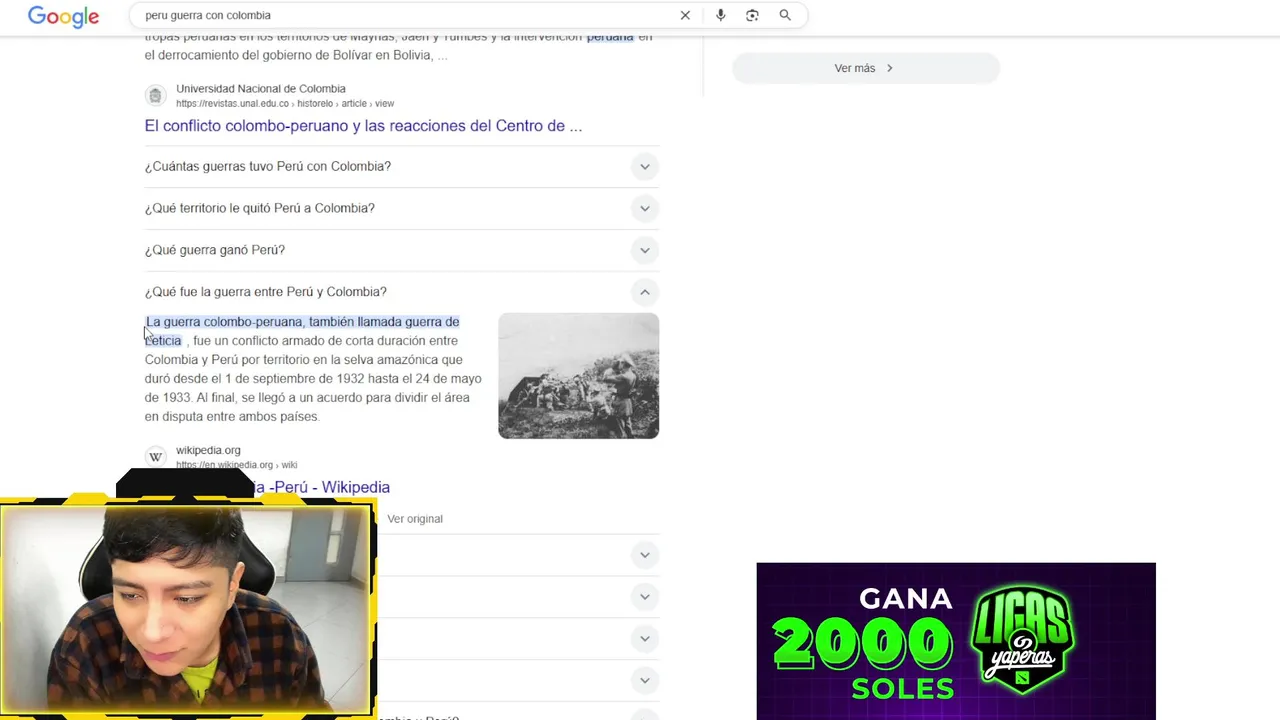Click the highlighted text 'La guerra colombo-peruana'

(223, 322)
